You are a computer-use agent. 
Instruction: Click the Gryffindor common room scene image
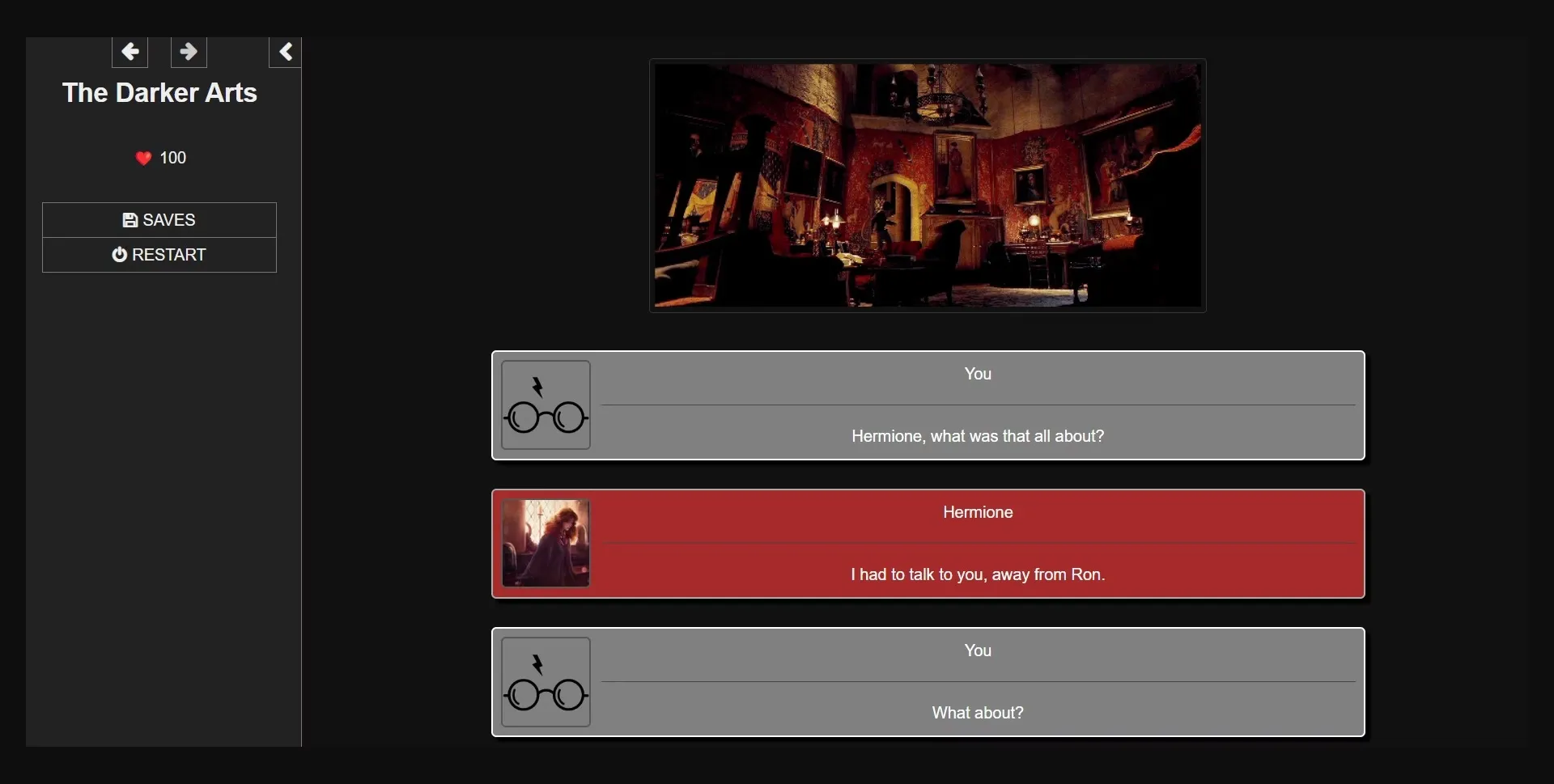pyautogui.click(x=928, y=185)
